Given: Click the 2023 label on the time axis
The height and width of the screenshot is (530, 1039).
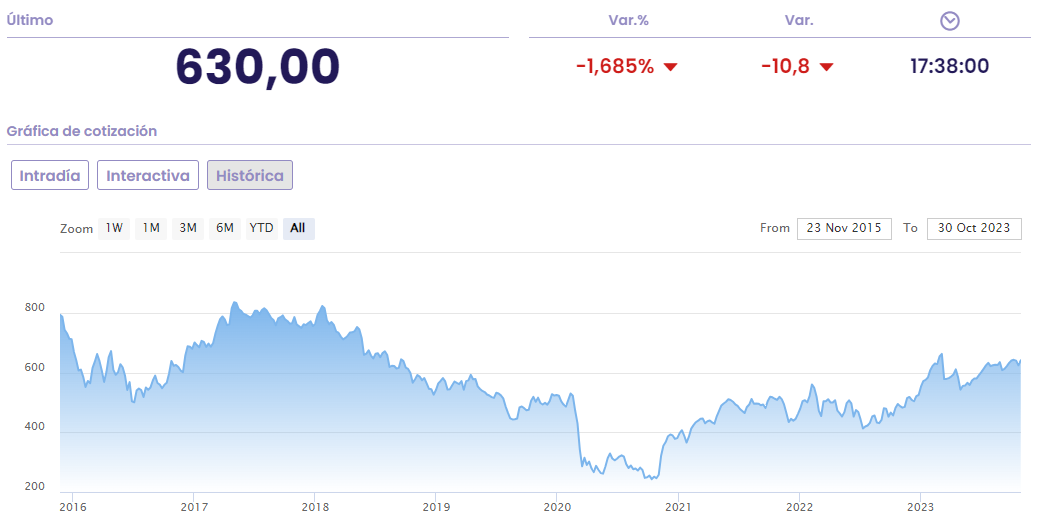Looking at the screenshot, I should [x=920, y=507].
